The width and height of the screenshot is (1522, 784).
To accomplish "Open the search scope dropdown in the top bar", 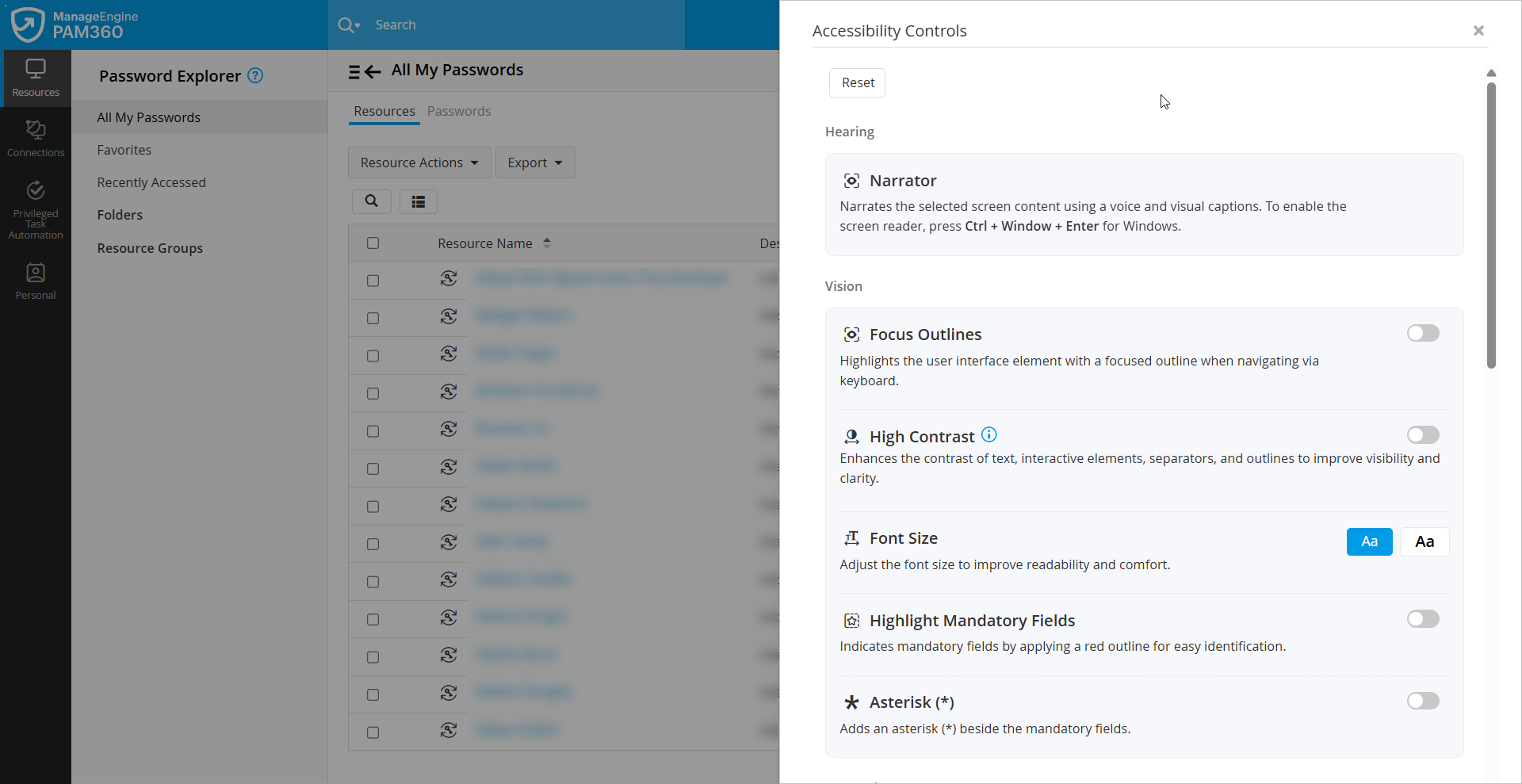I will (349, 25).
